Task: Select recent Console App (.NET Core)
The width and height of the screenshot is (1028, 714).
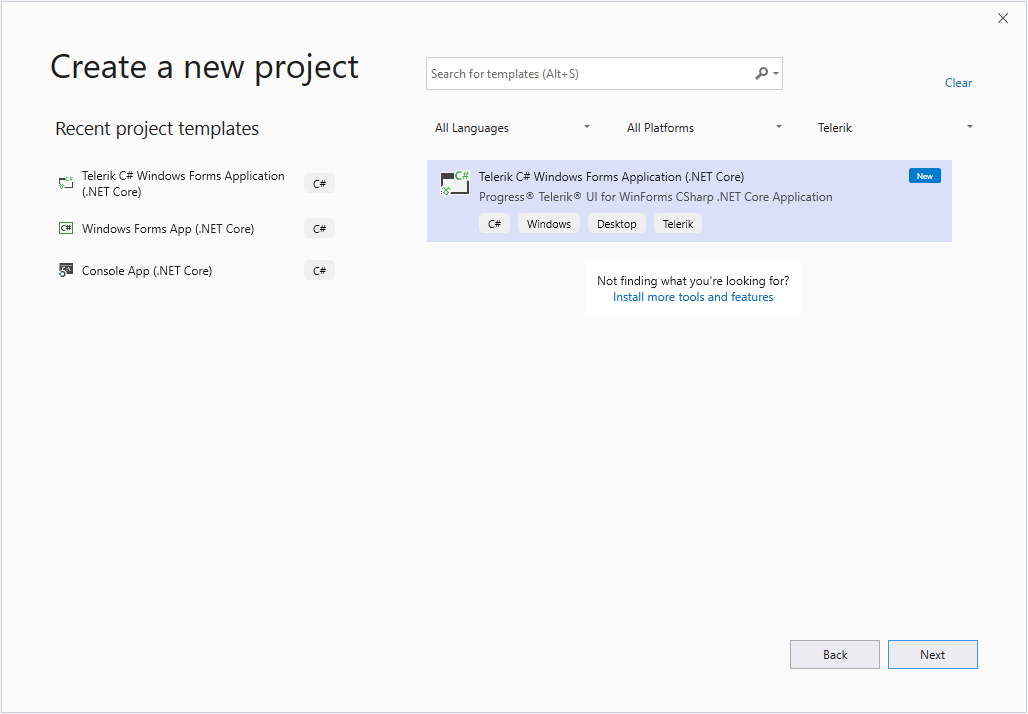Action: [147, 270]
